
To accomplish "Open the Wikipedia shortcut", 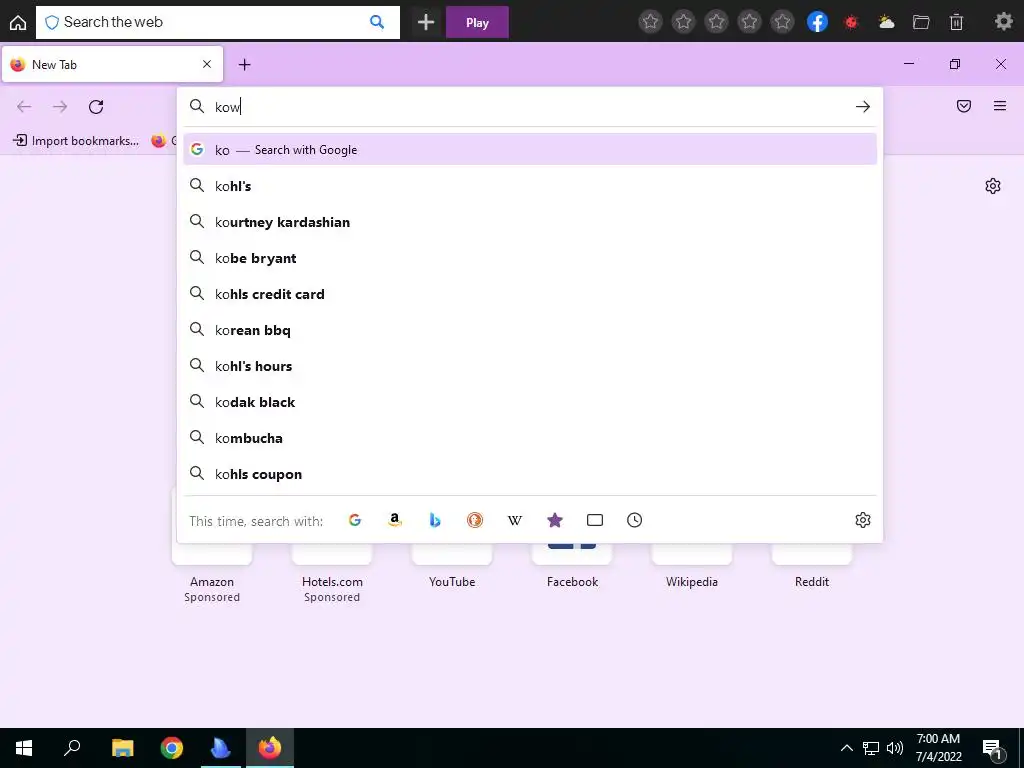I will point(692,568).
